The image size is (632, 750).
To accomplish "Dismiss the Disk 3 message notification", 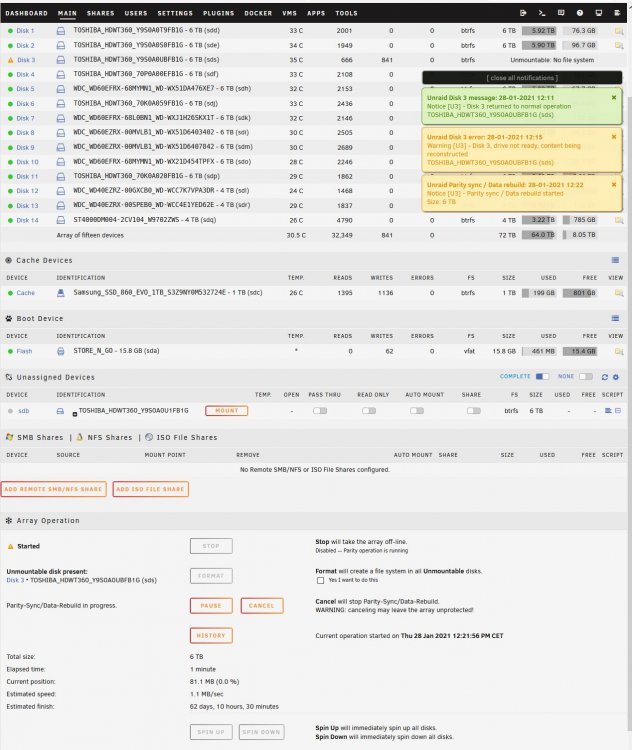I will 614,98.
